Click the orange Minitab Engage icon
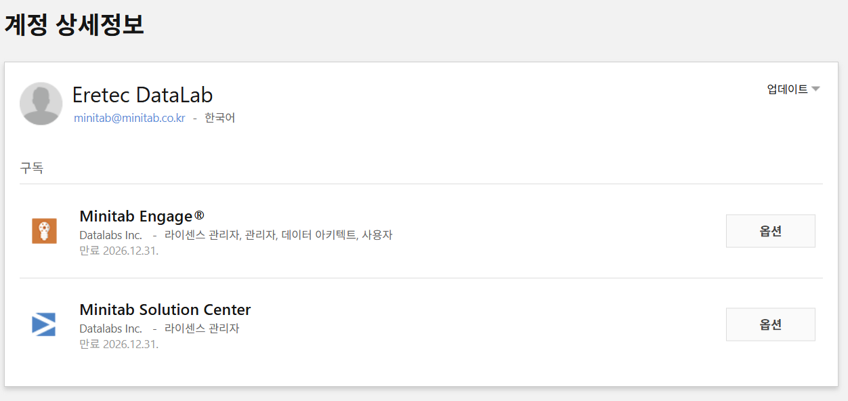This screenshot has width=848, height=401. point(44,231)
